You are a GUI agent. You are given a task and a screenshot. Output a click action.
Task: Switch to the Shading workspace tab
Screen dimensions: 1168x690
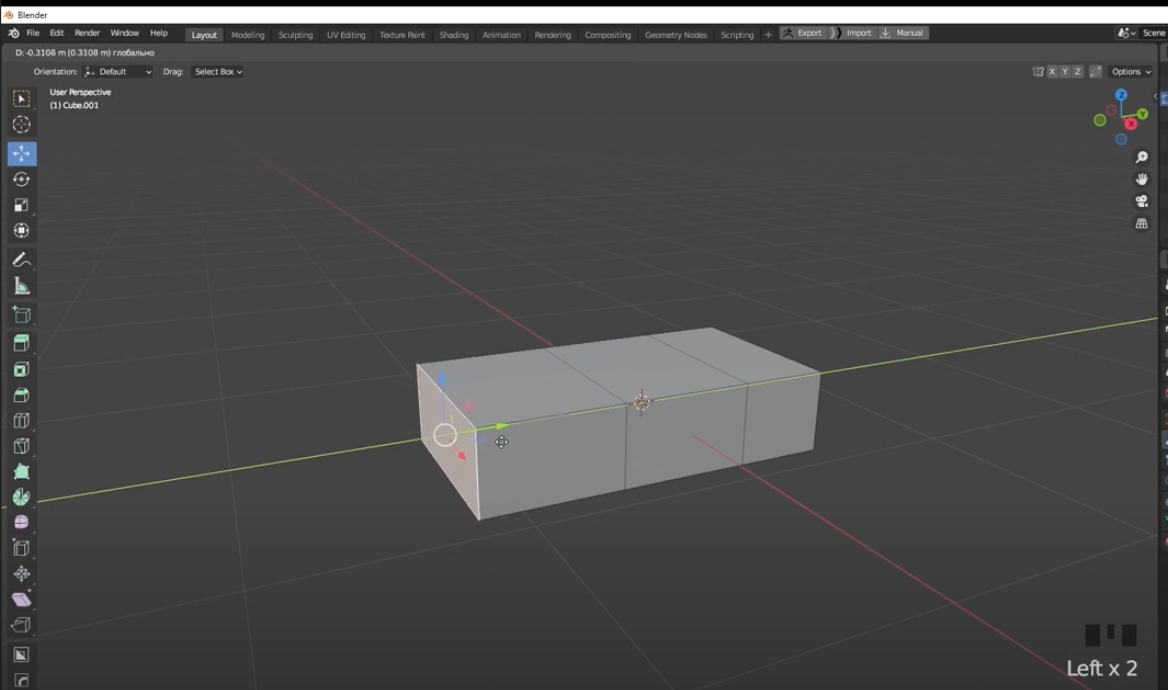(x=454, y=35)
